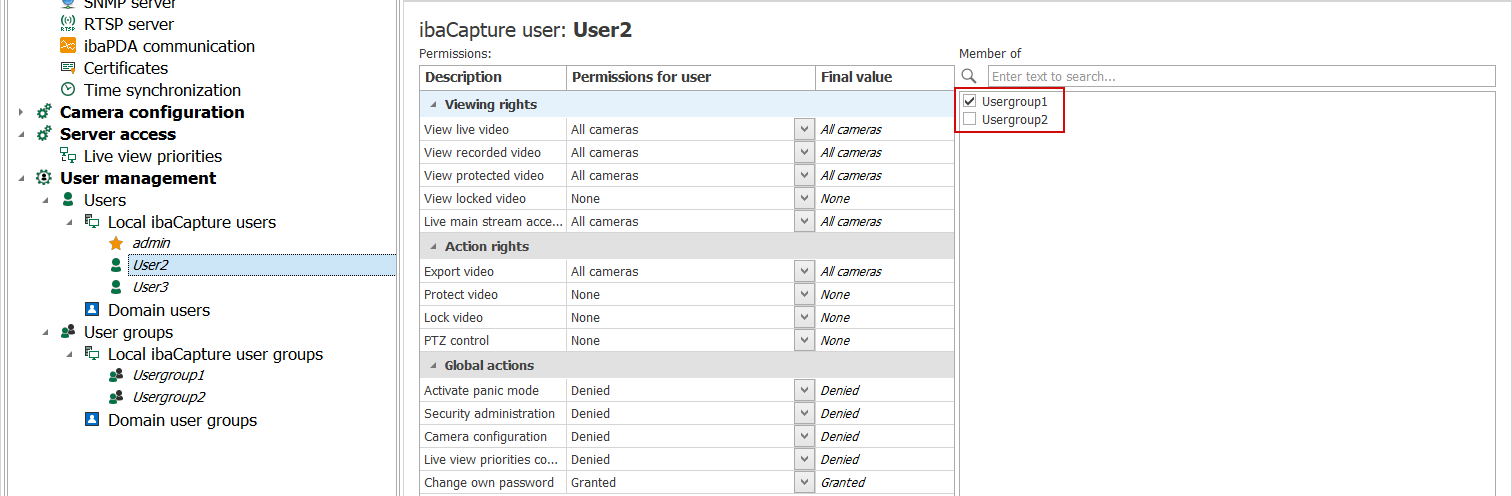1512x496 pixels.
Task: Click the User management gear icon
Action: (44, 178)
